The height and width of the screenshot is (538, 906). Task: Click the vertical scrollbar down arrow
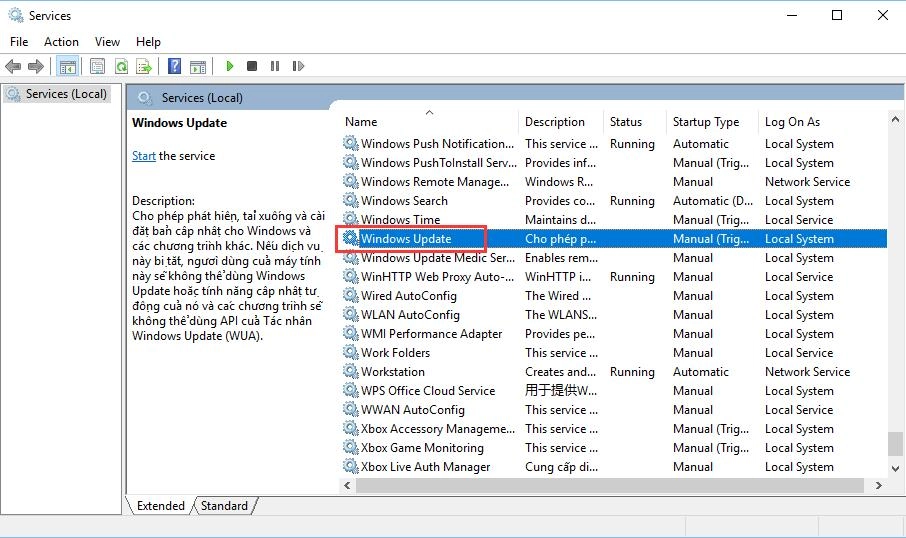tap(895, 468)
